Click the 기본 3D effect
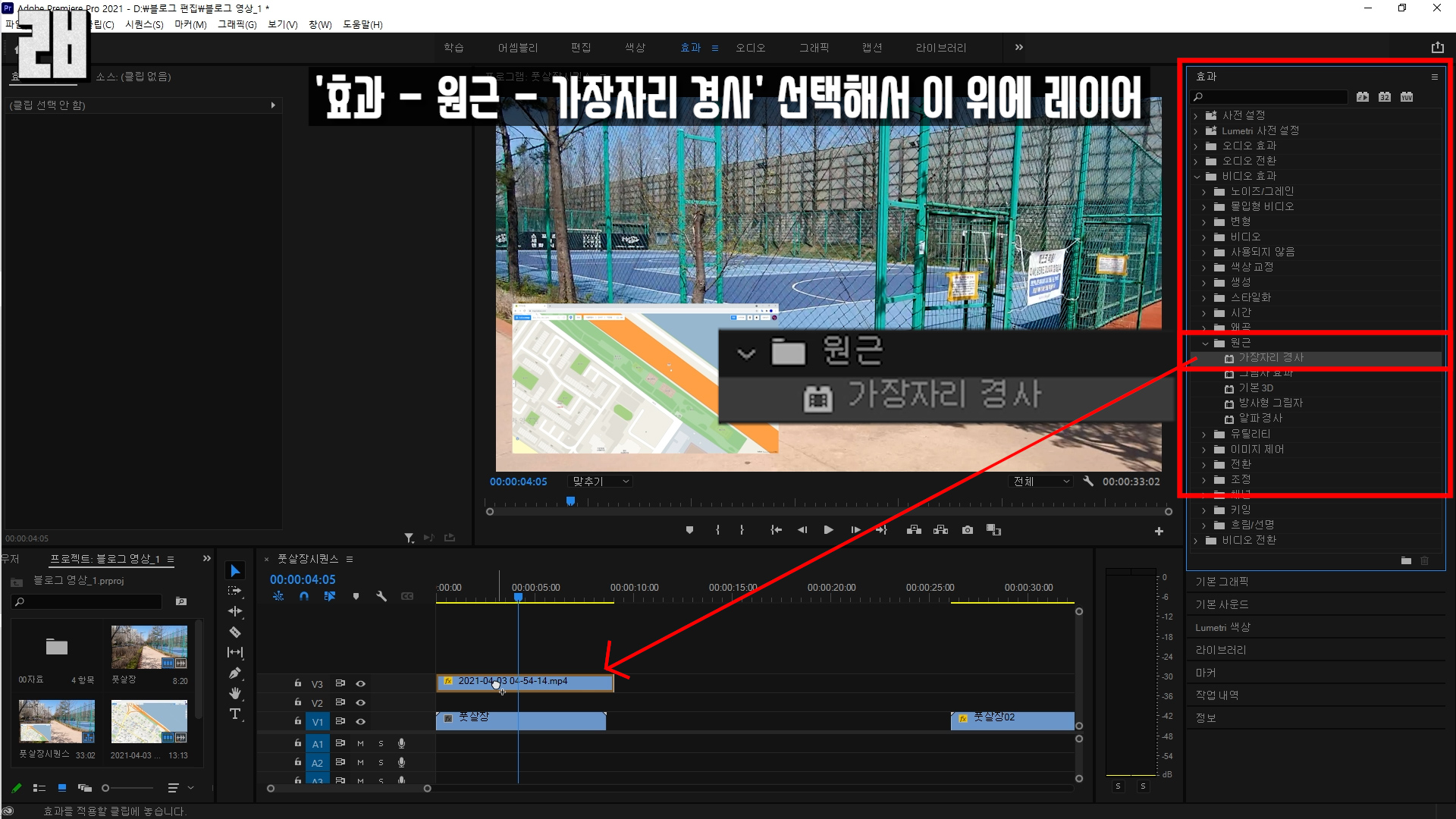 point(1256,388)
